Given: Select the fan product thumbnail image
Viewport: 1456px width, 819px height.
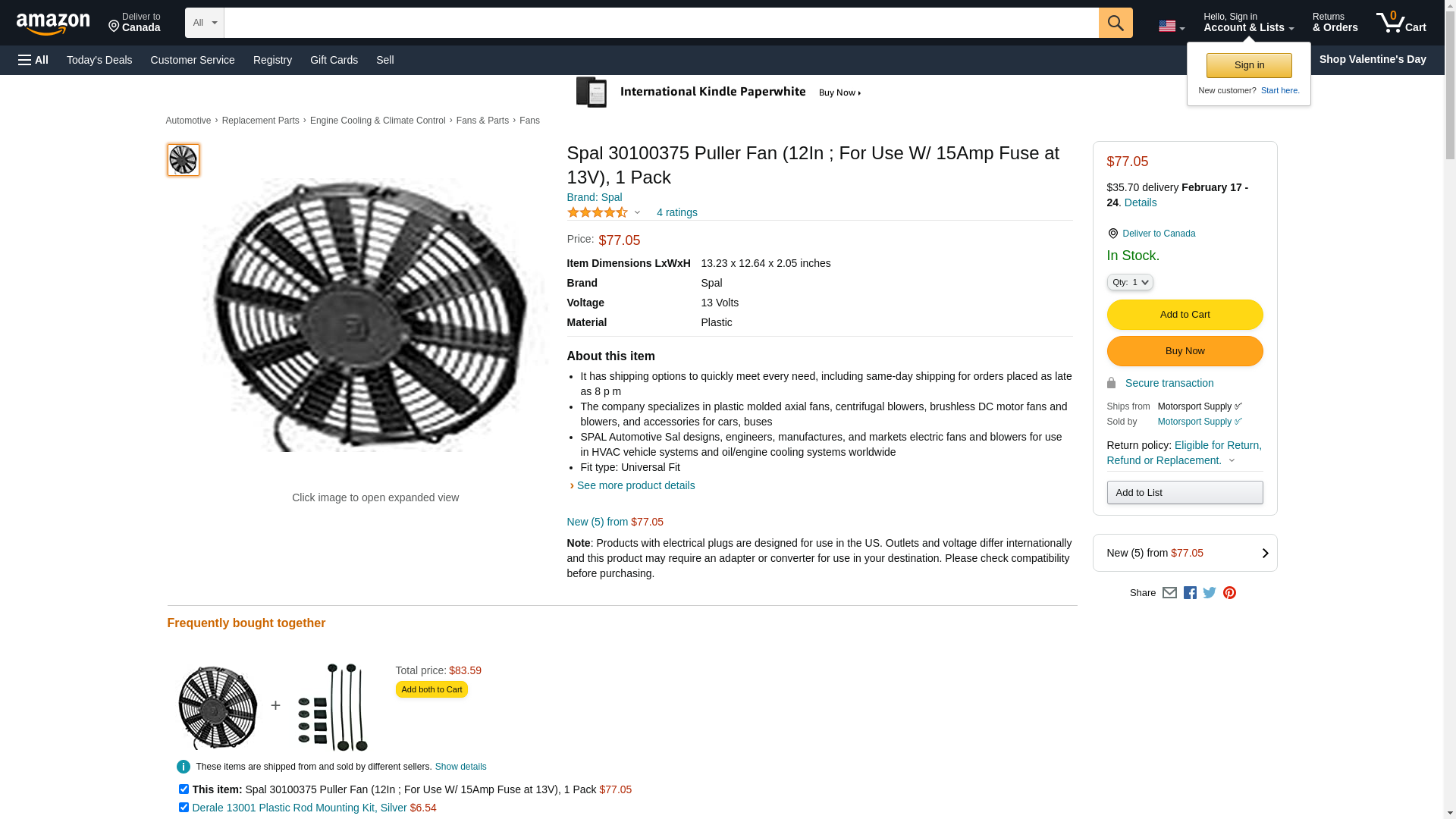Looking at the screenshot, I should point(183,160).
